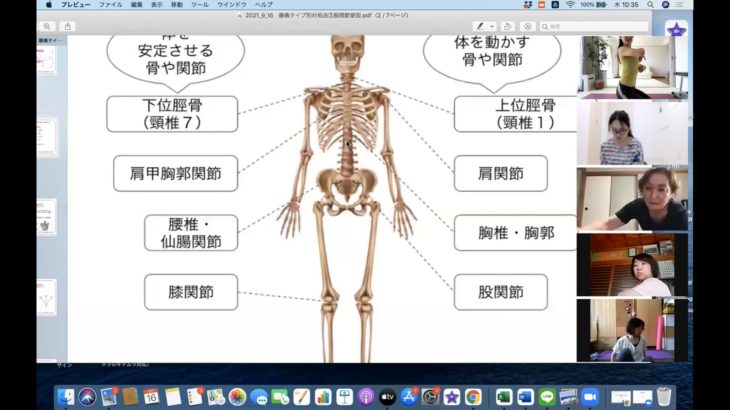Open Google Chrome from the Dock
The width and height of the screenshot is (730, 410).
click(473, 397)
